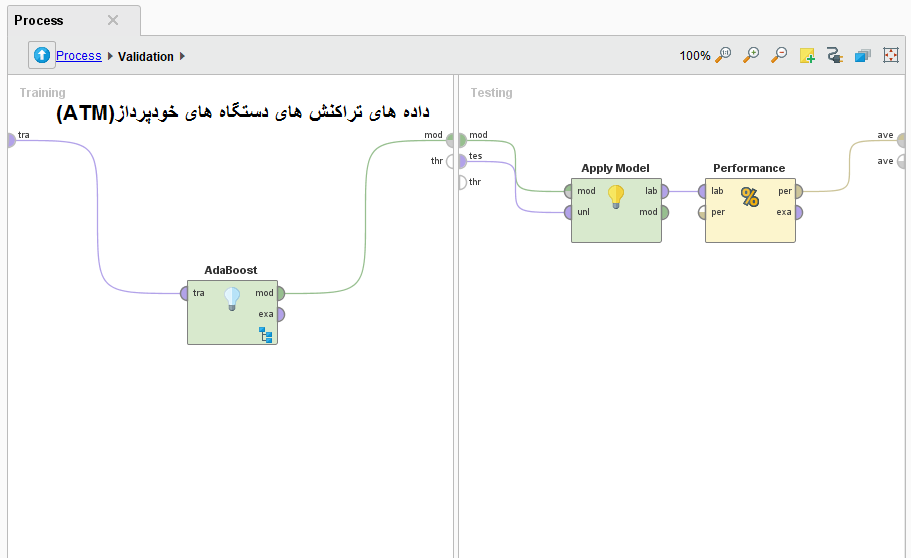
Task: Click Apply Model's unl input port
Action: click(x=569, y=212)
